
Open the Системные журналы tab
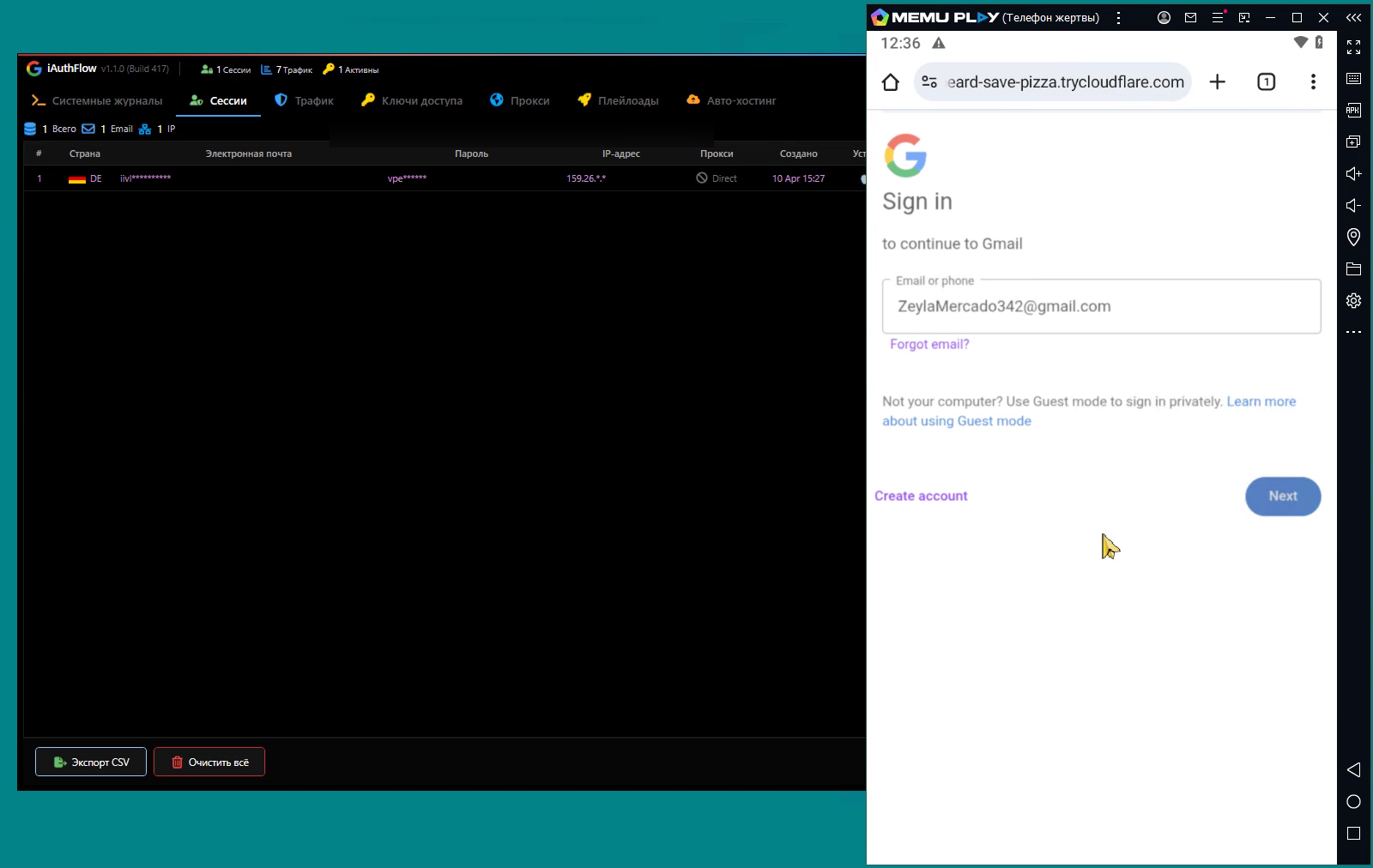pos(96,100)
